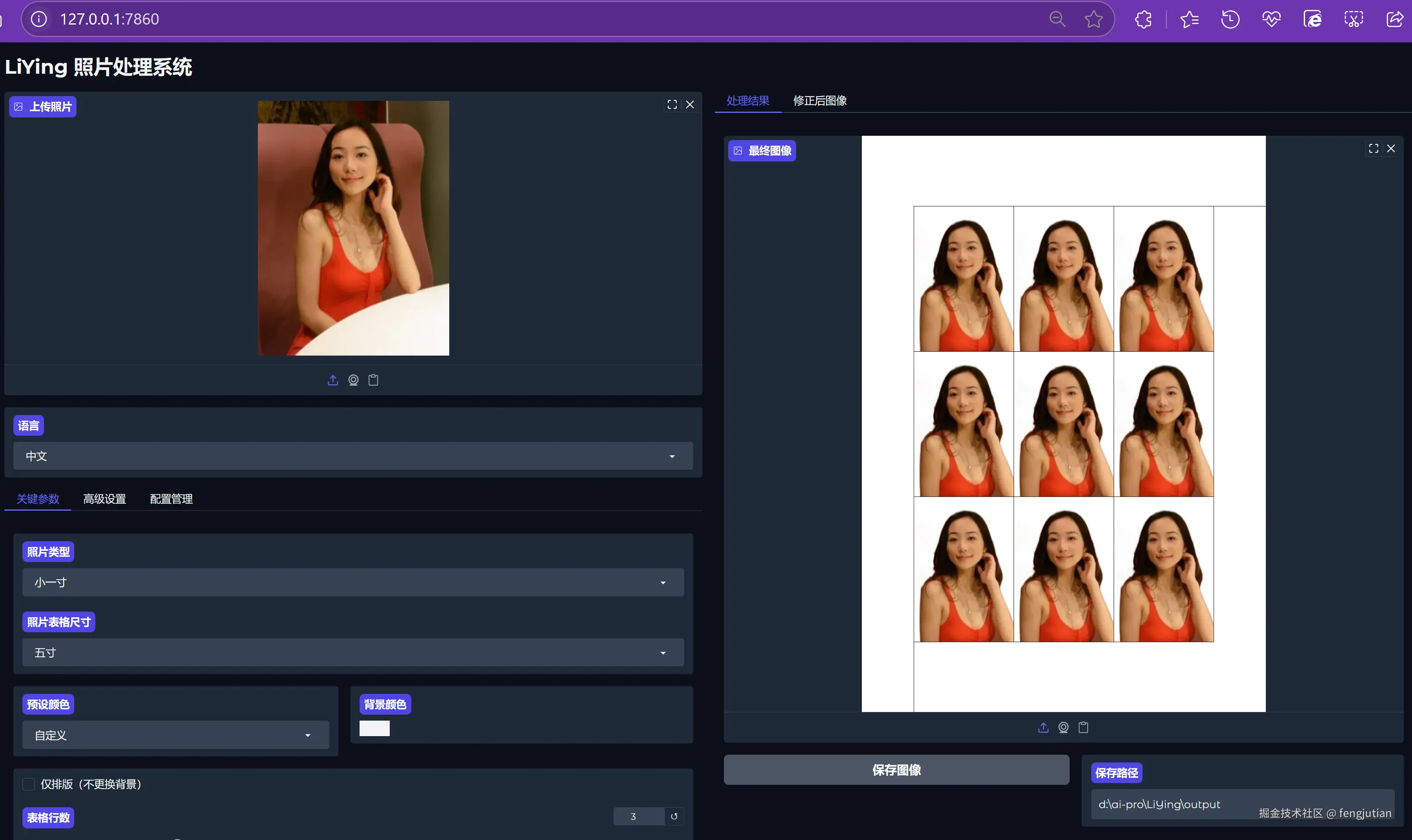This screenshot has height=840, width=1412.
Task: Click webcam icon under the uploaded photo
Action: pos(353,381)
